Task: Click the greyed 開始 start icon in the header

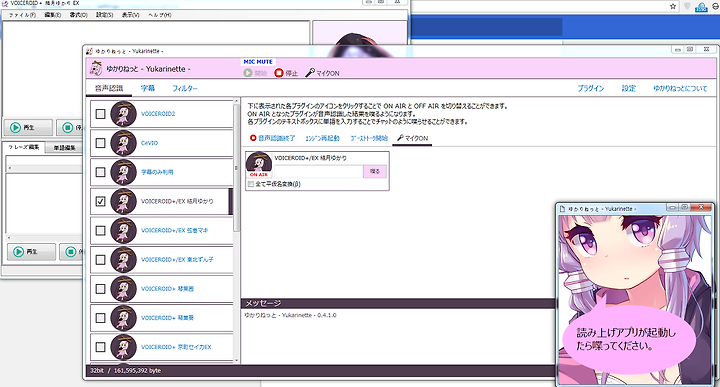Action: click(x=248, y=73)
